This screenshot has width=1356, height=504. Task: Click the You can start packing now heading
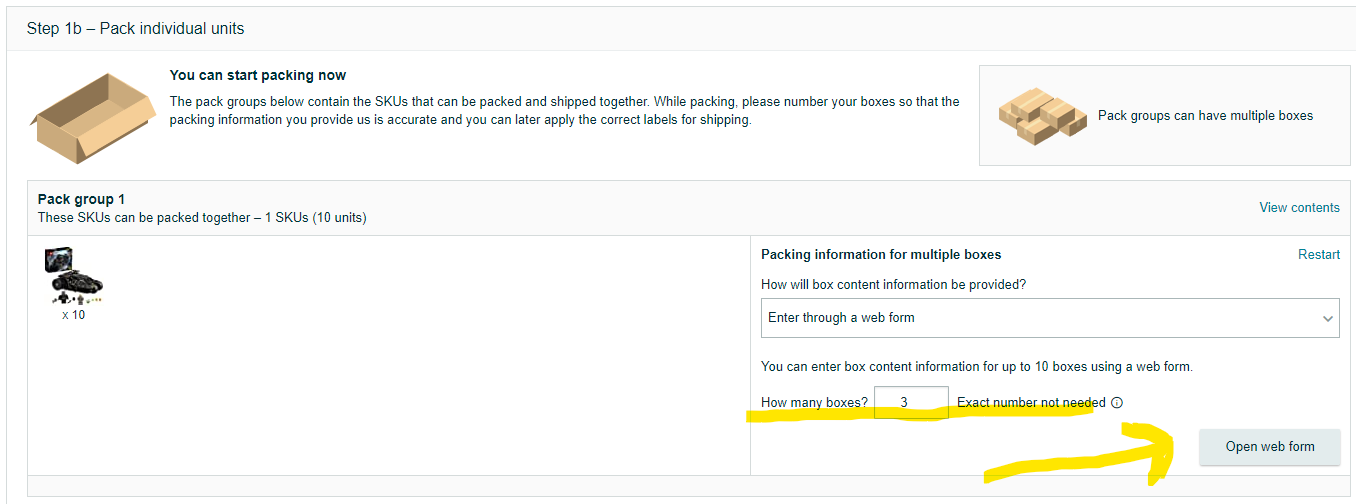(x=258, y=75)
